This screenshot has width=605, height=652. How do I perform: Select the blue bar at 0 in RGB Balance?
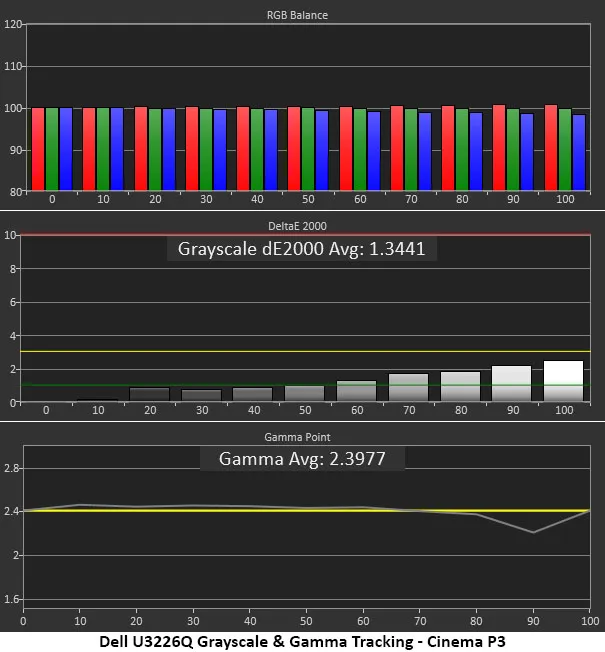click(x=66, y=149)
